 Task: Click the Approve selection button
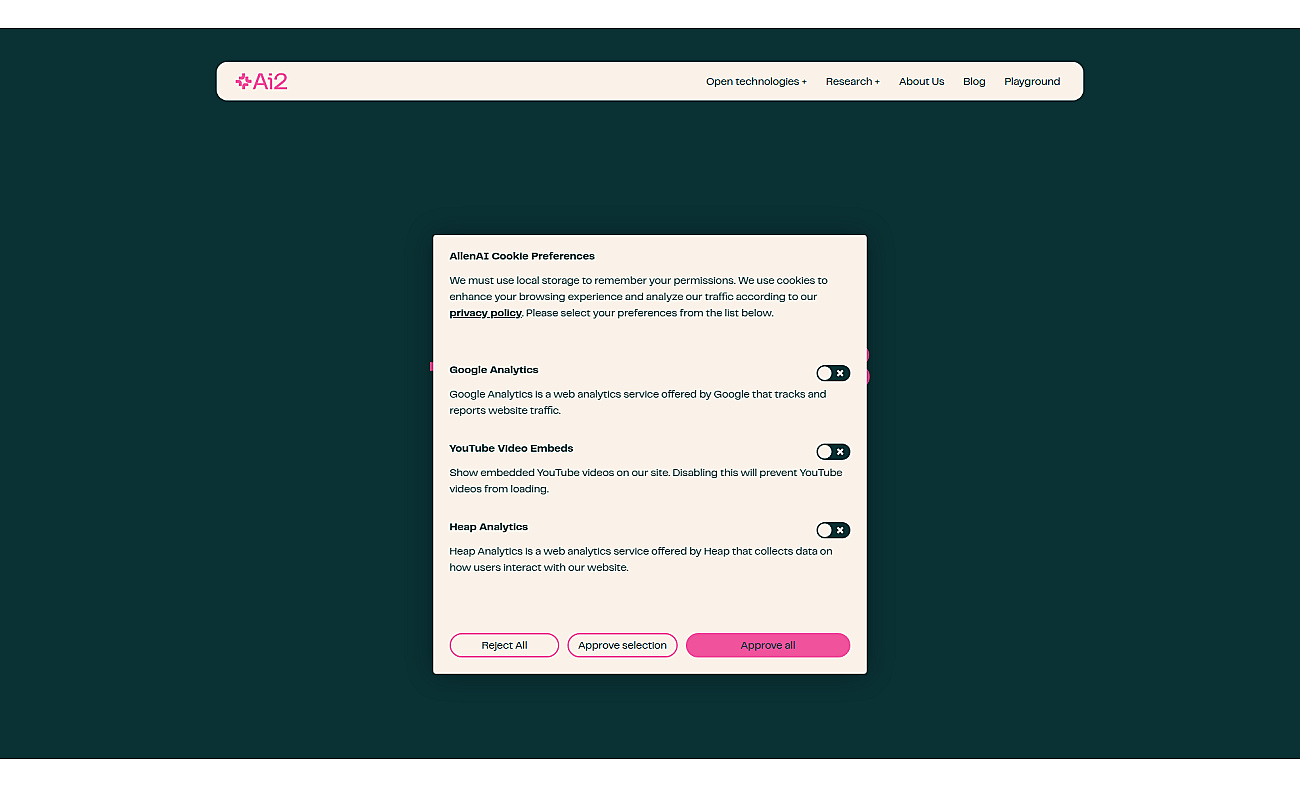(x=622, y=645)
